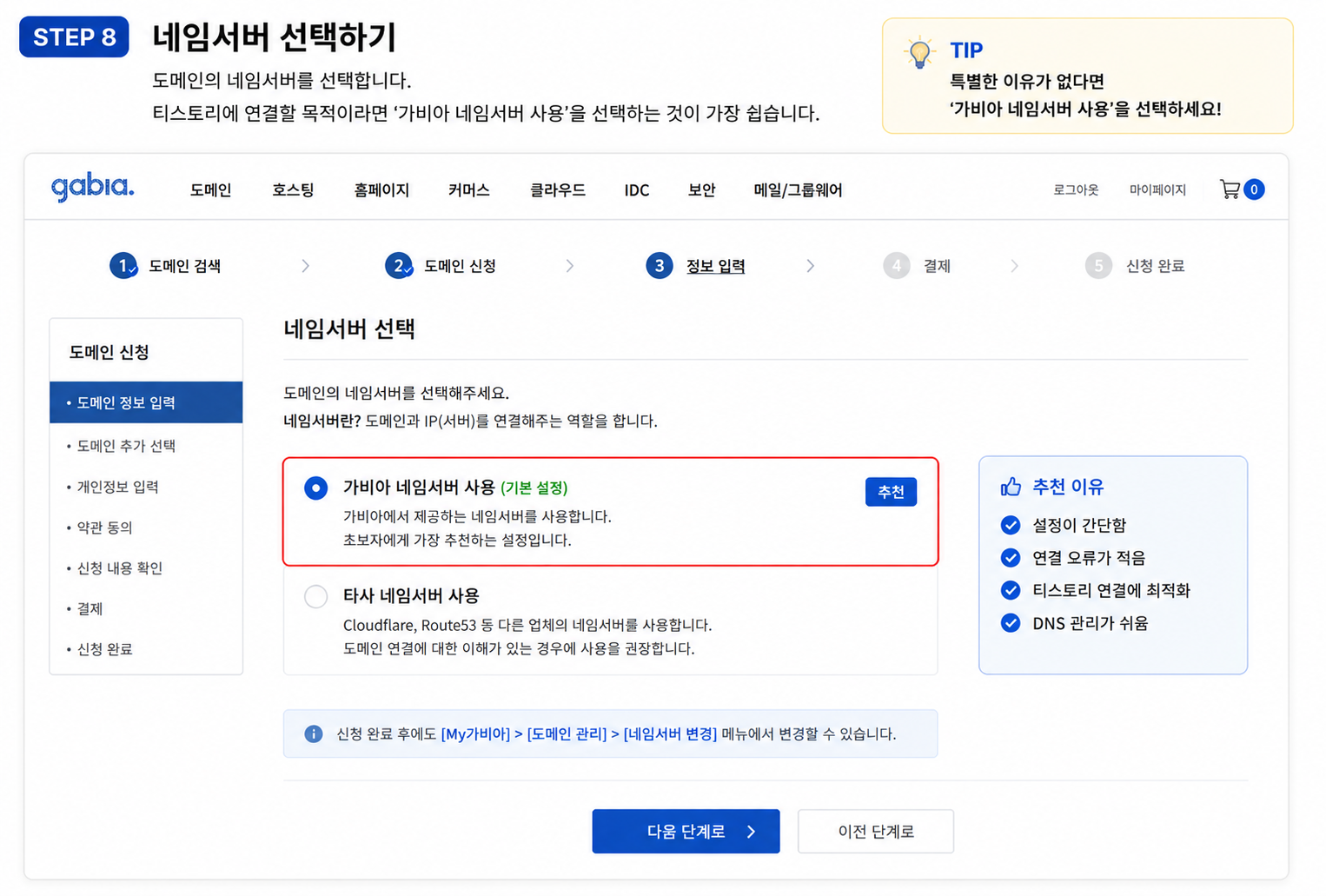Image resolution: width=1326 pixels, height=896 pixels.
Task: Go back with 이전 단계로 button
Action: point(876,832)
